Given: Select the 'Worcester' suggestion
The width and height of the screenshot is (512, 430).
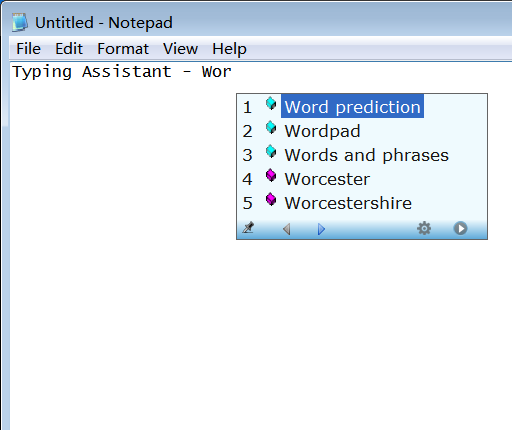Looking at the screenshot, I should pyautogui.click(x=327, y=179).
